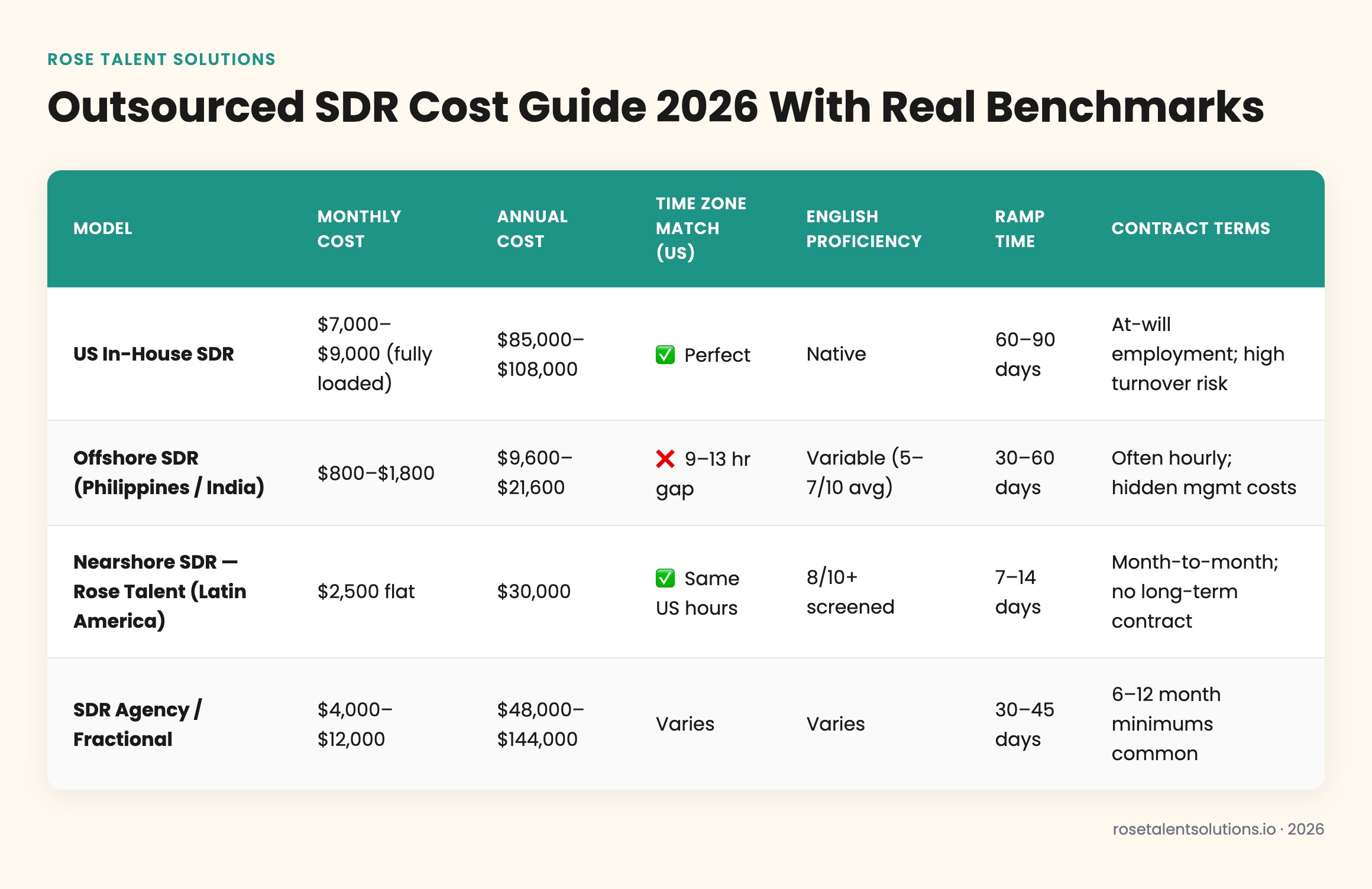1372x889 pixels.
Task: Select the ANNUAL COST column header
Action: tap(532, 229)
